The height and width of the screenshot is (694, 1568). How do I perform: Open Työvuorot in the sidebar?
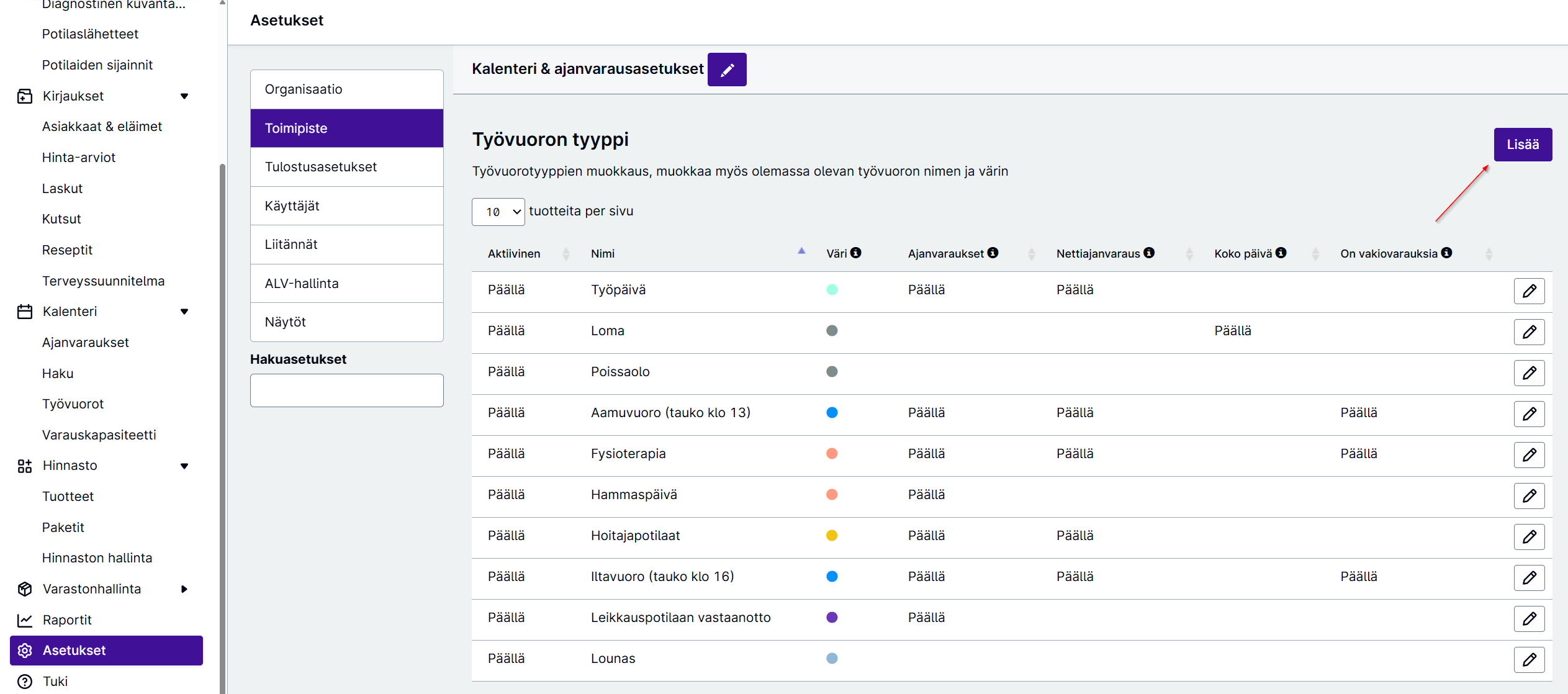(x=73, y=404)
